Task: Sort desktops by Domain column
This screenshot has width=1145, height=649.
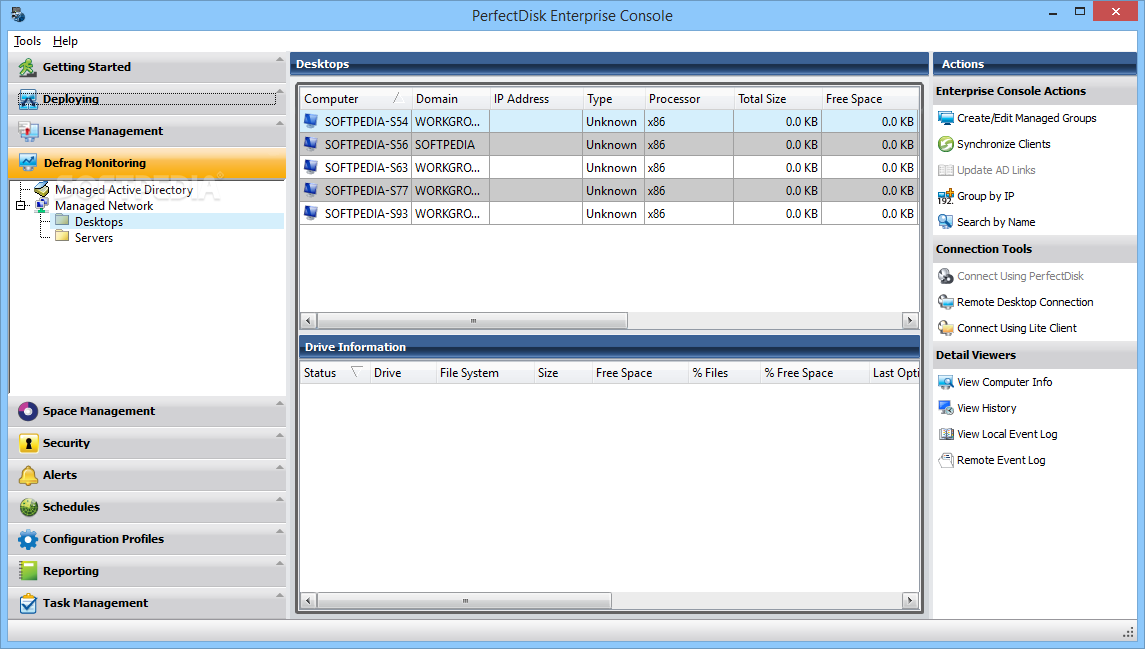Action: click(x=451, y=99)
